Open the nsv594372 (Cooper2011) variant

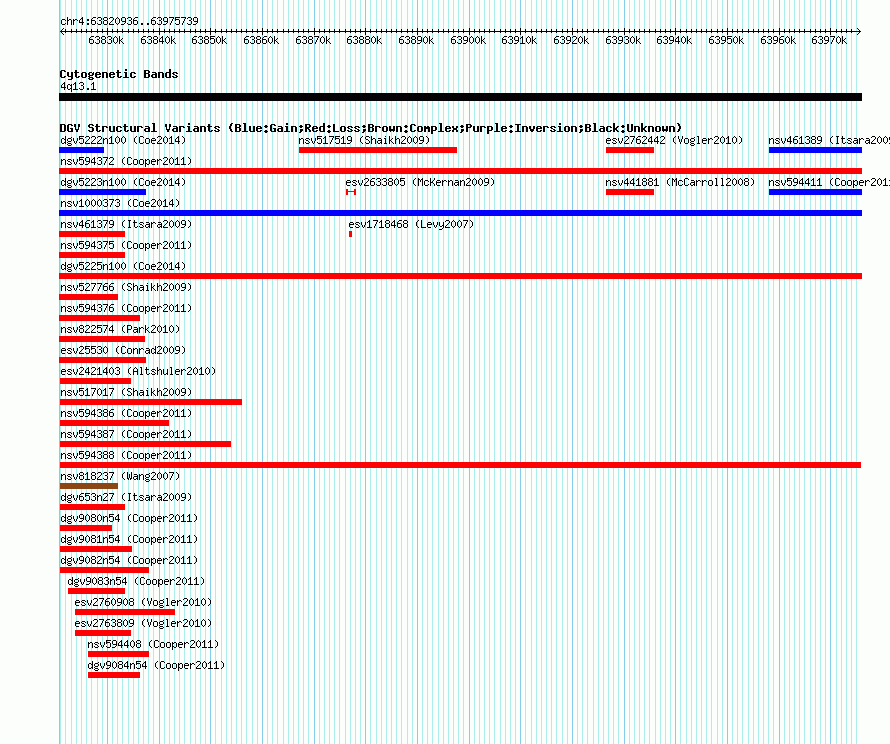[126, 161]
